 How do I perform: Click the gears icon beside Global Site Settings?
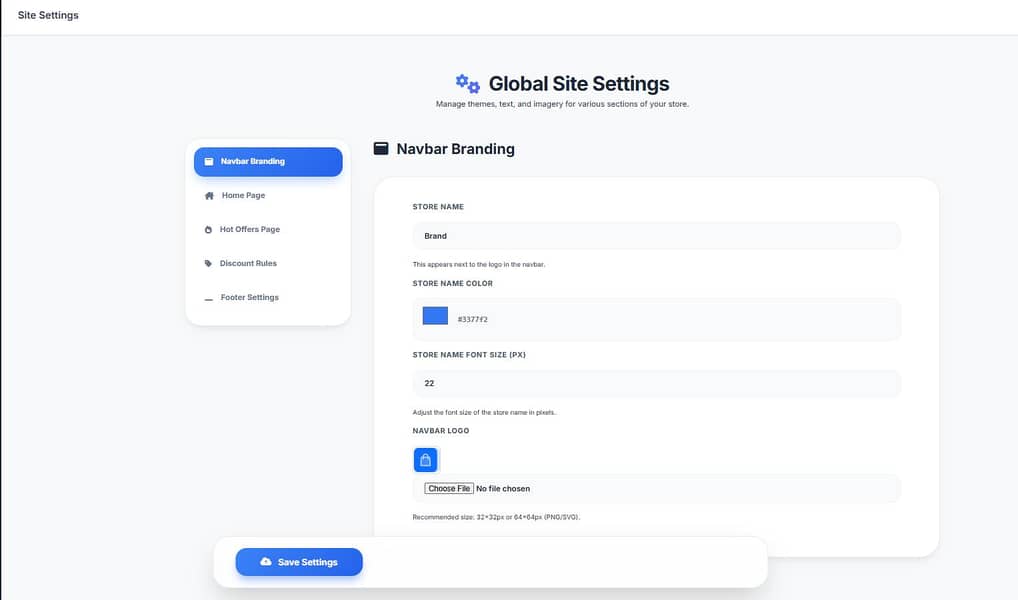tap(467, 84)
